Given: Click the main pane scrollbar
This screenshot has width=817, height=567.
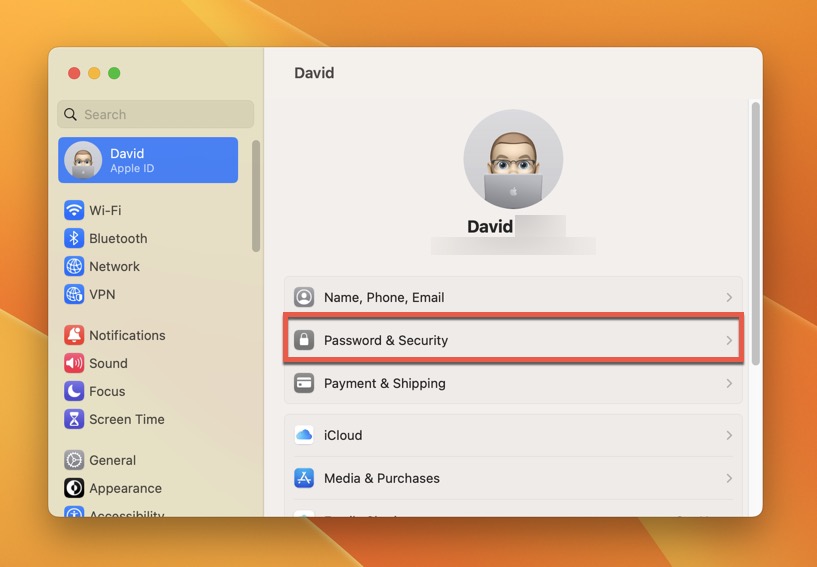Looking at the screenshot, I should (756, 233).
